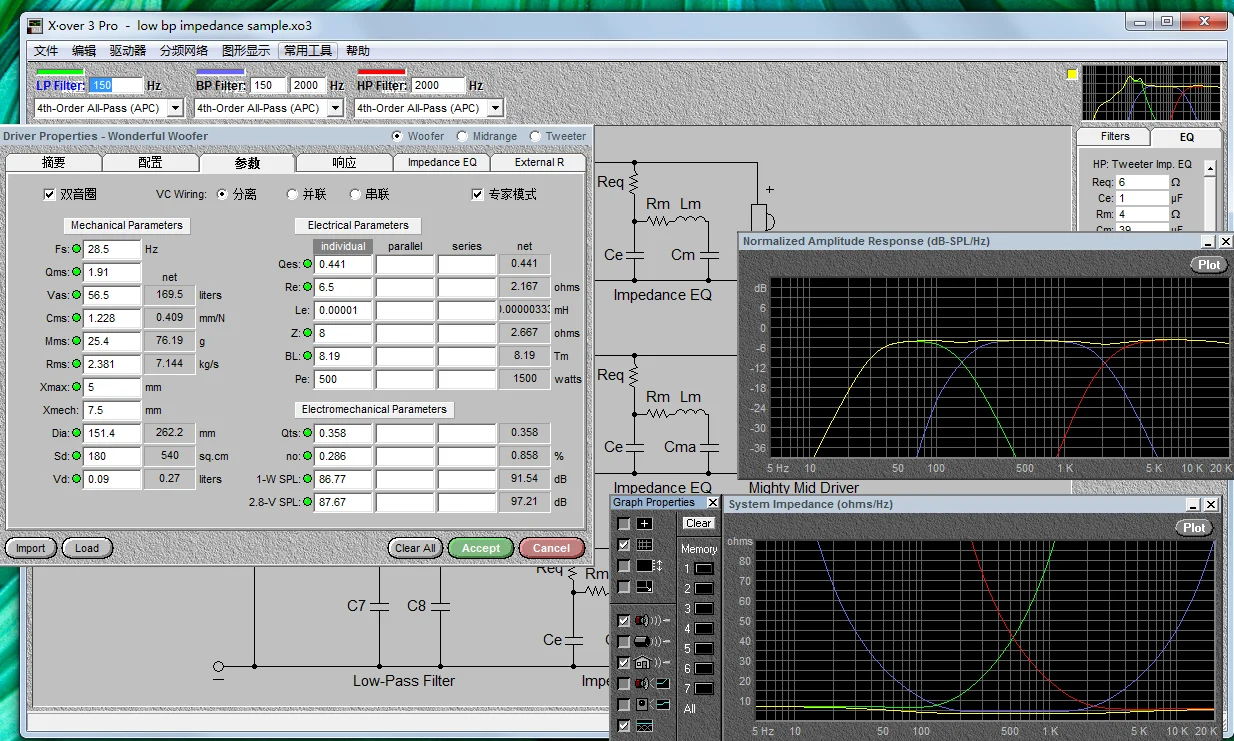The height and width of the screenshot is (741, 1234).
Task: Open the 常用工具 tools menu
Action: [308, 51]
